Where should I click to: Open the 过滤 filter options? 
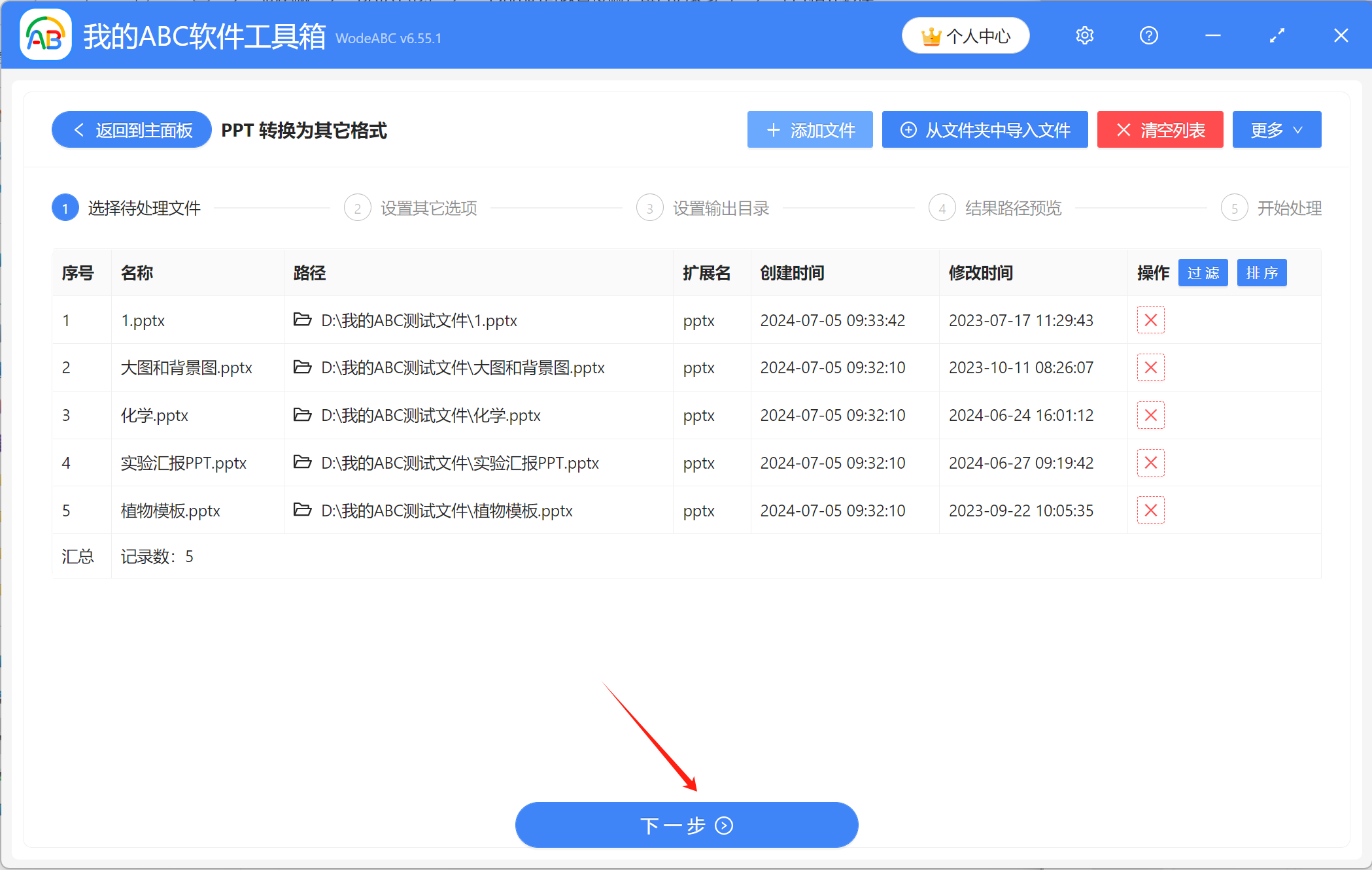click(x=1203, y=273)
